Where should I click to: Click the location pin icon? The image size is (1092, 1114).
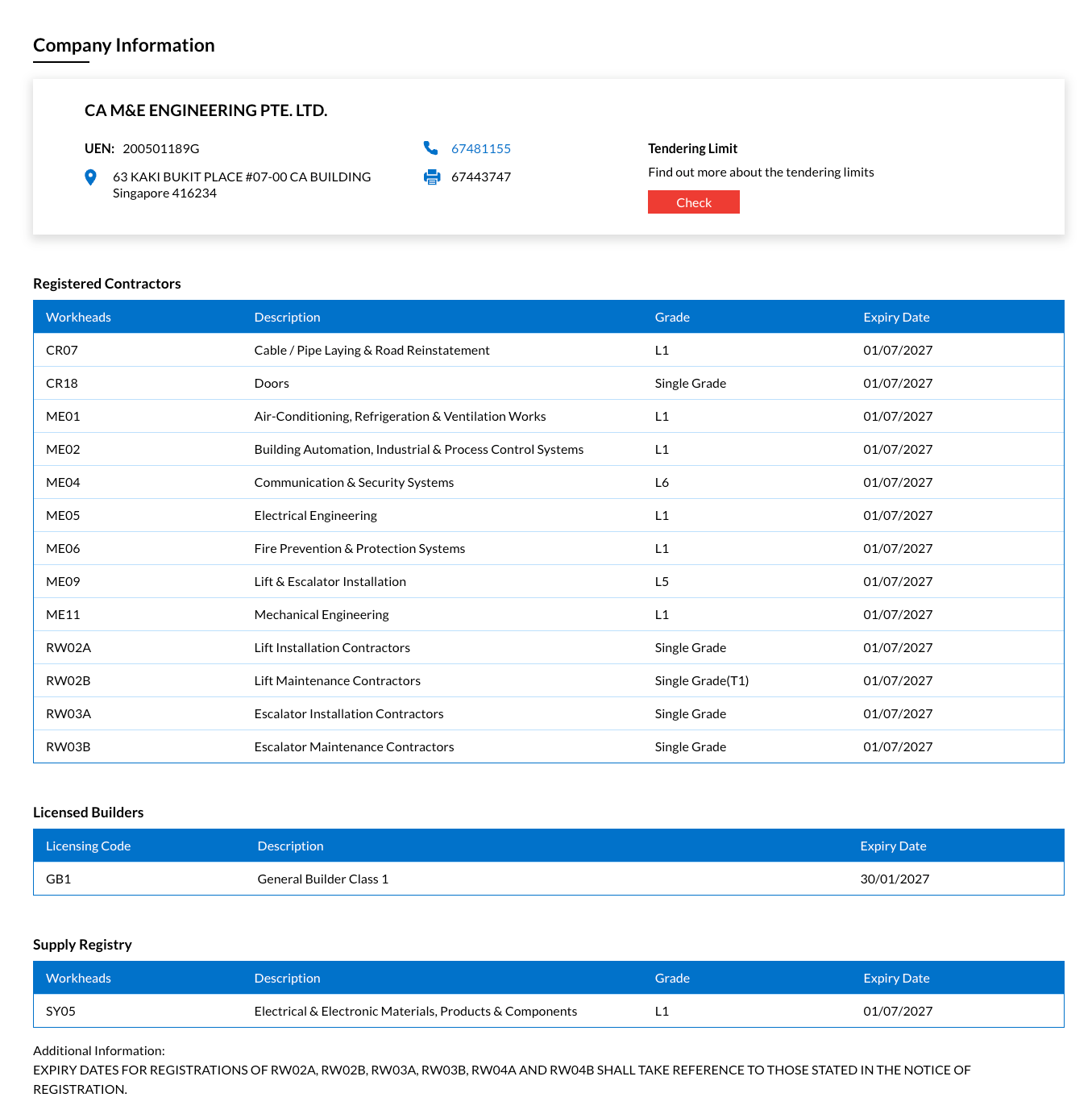pyautogui.click(x=91, y=177)
